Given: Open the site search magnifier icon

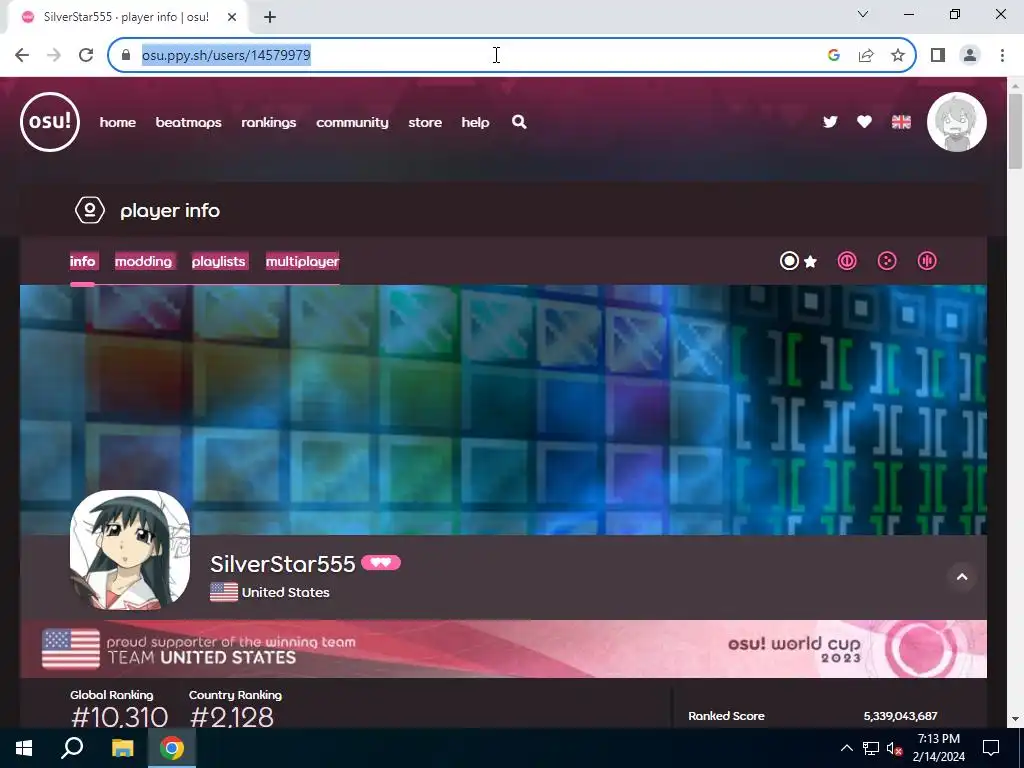Looking at the screenshot, I should coord(519,122).
